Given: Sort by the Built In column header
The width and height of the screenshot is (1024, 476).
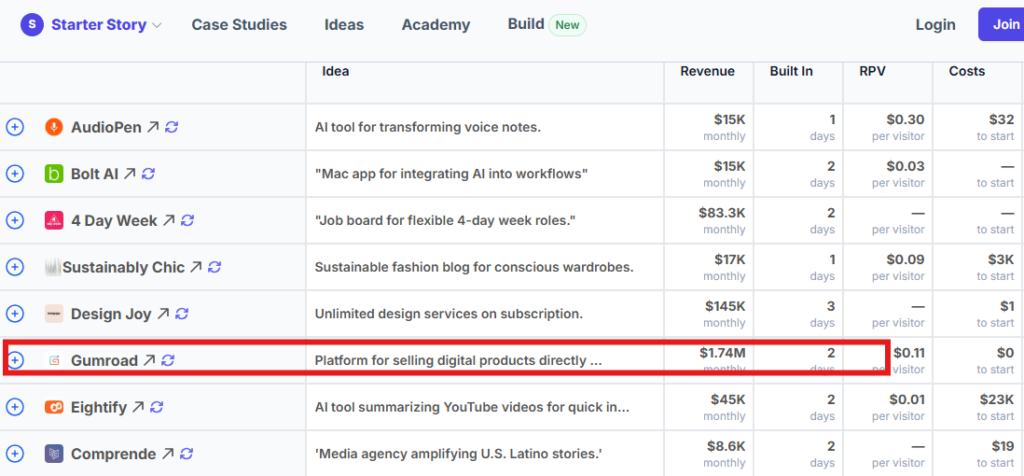Looking at the screenshot, I should tap(791, 71).
